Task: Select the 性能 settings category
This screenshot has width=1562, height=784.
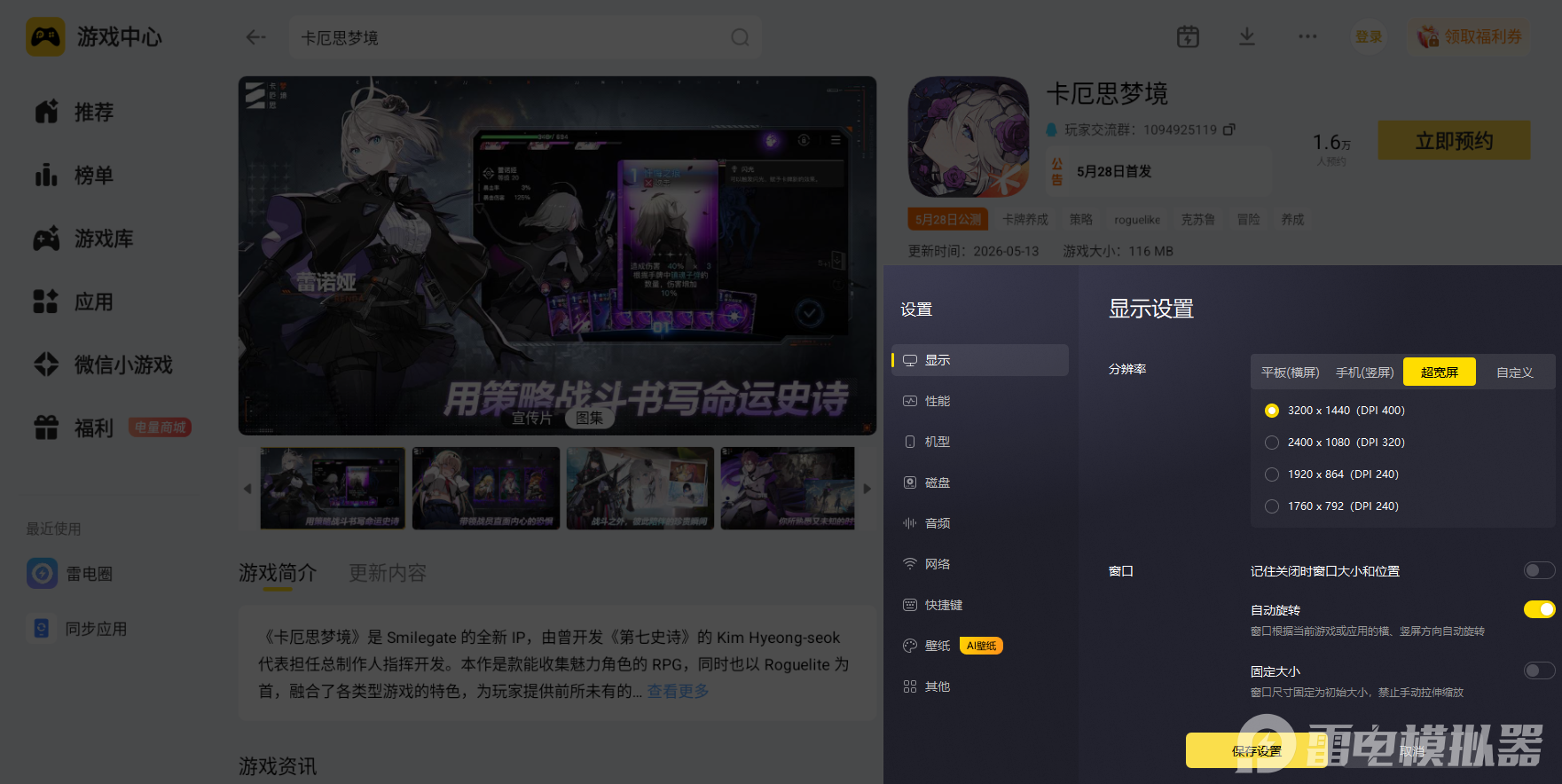Action: point(980,401)
